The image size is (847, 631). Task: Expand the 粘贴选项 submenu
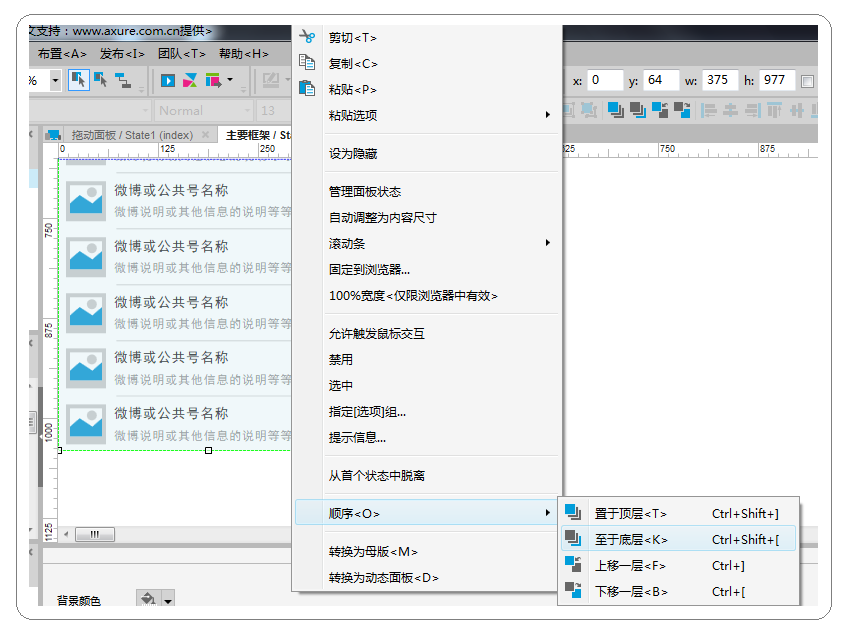[x=547, y=115]
